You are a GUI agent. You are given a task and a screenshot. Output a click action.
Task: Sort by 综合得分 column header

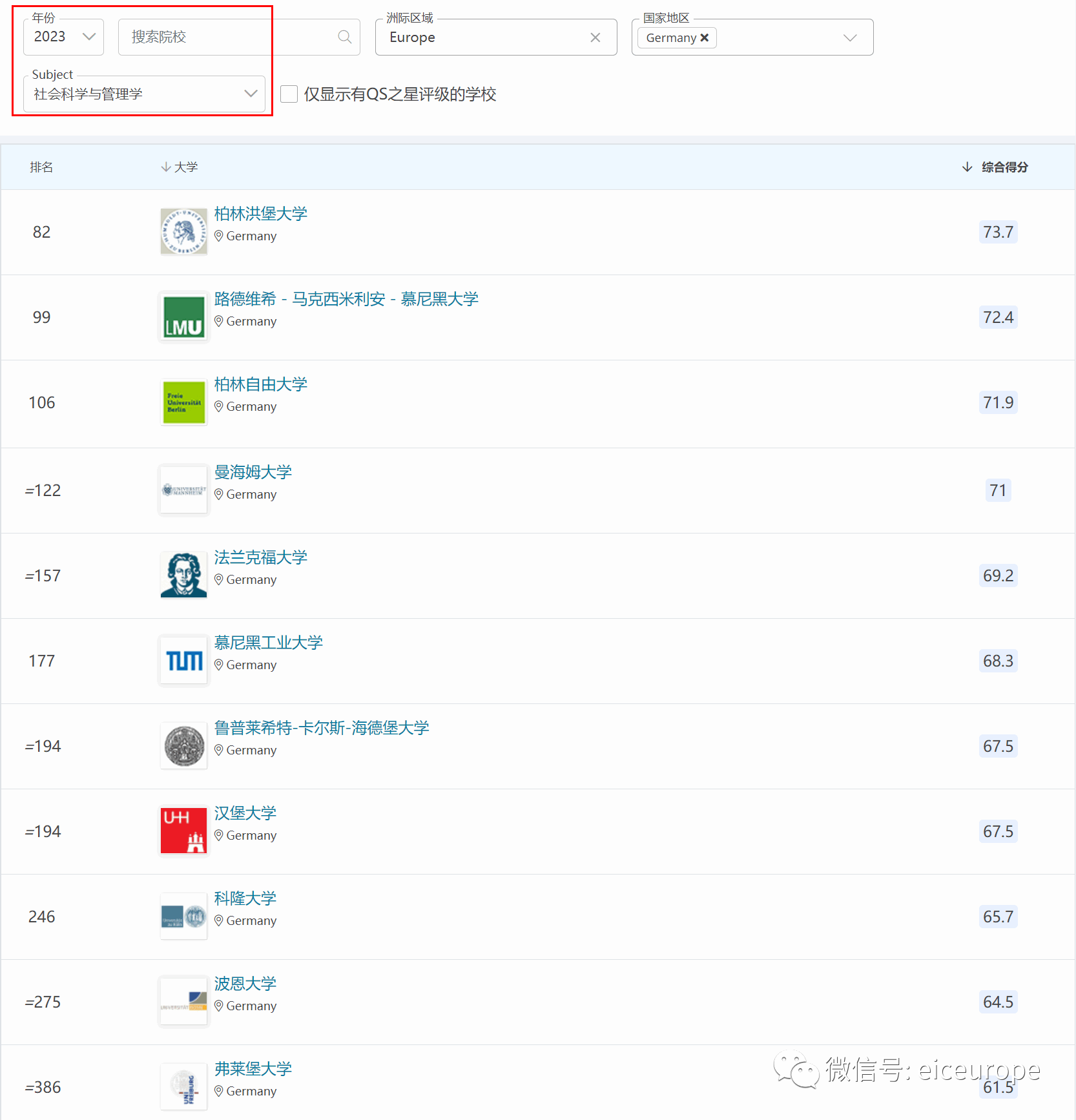995,167
